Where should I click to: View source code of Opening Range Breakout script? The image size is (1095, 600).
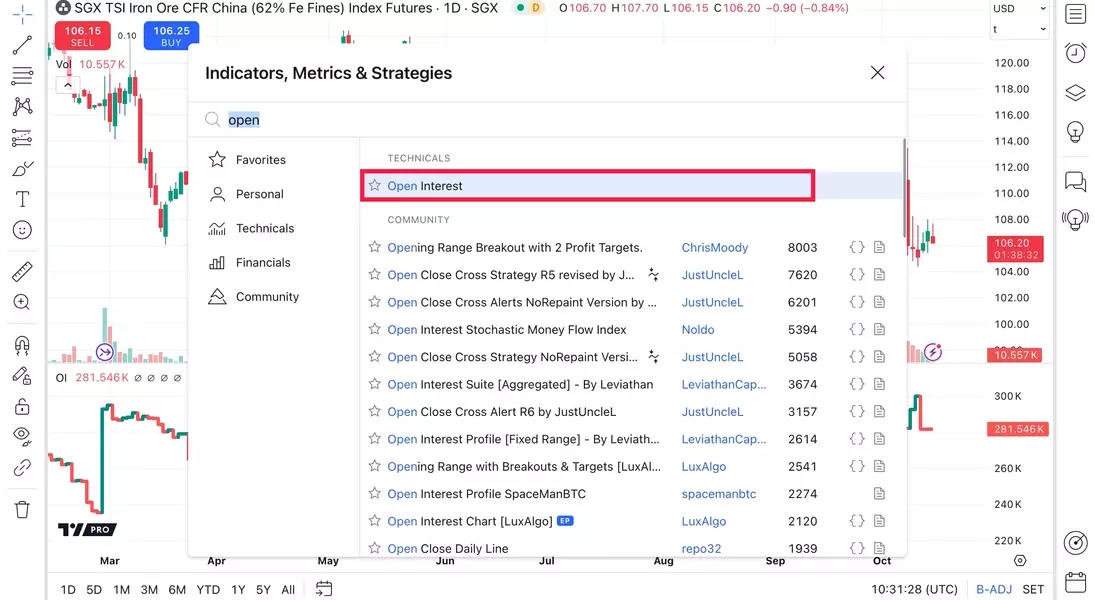tap(857, 247)
